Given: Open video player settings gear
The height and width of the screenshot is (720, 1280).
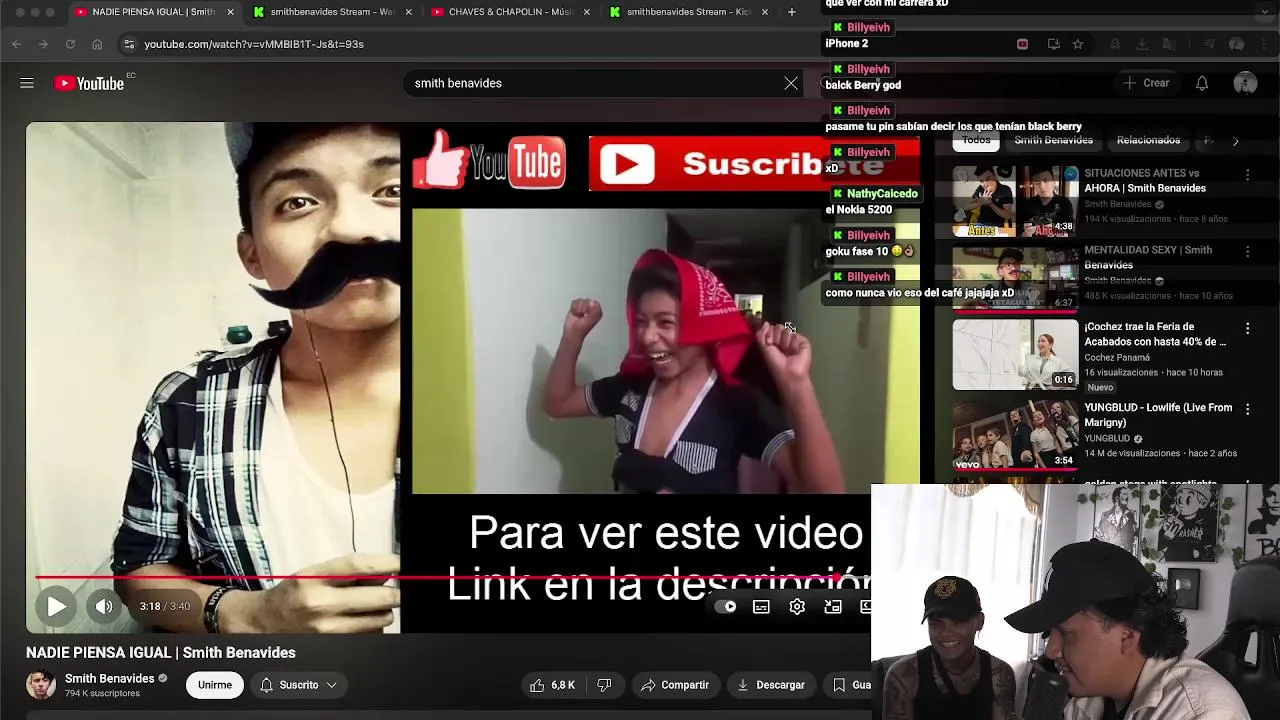Looking at the screenshot, I should coord(797,606).
